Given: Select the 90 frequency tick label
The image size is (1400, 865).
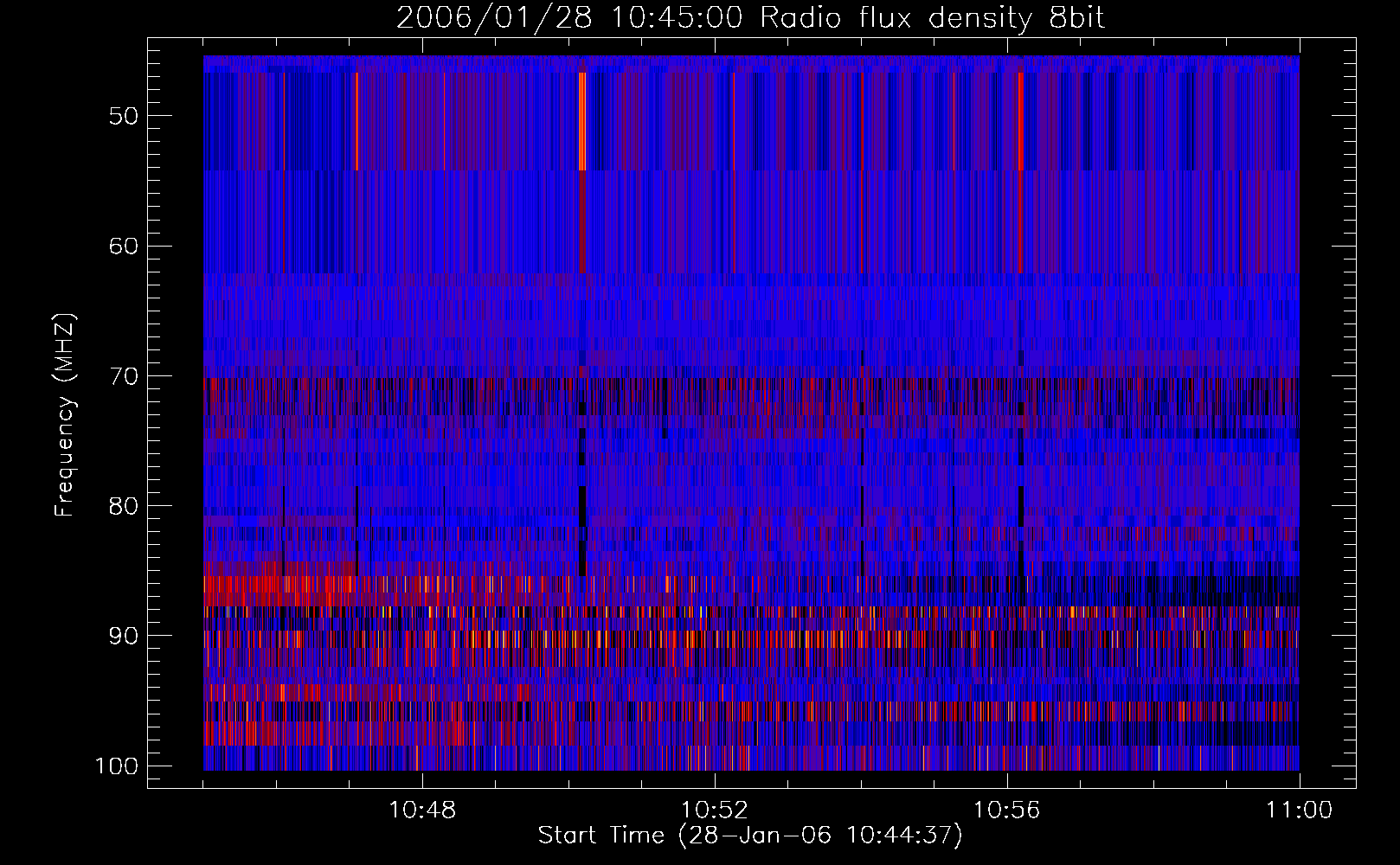Looking at the screenshot, I should pyautogui.click(x=124, y=636).
